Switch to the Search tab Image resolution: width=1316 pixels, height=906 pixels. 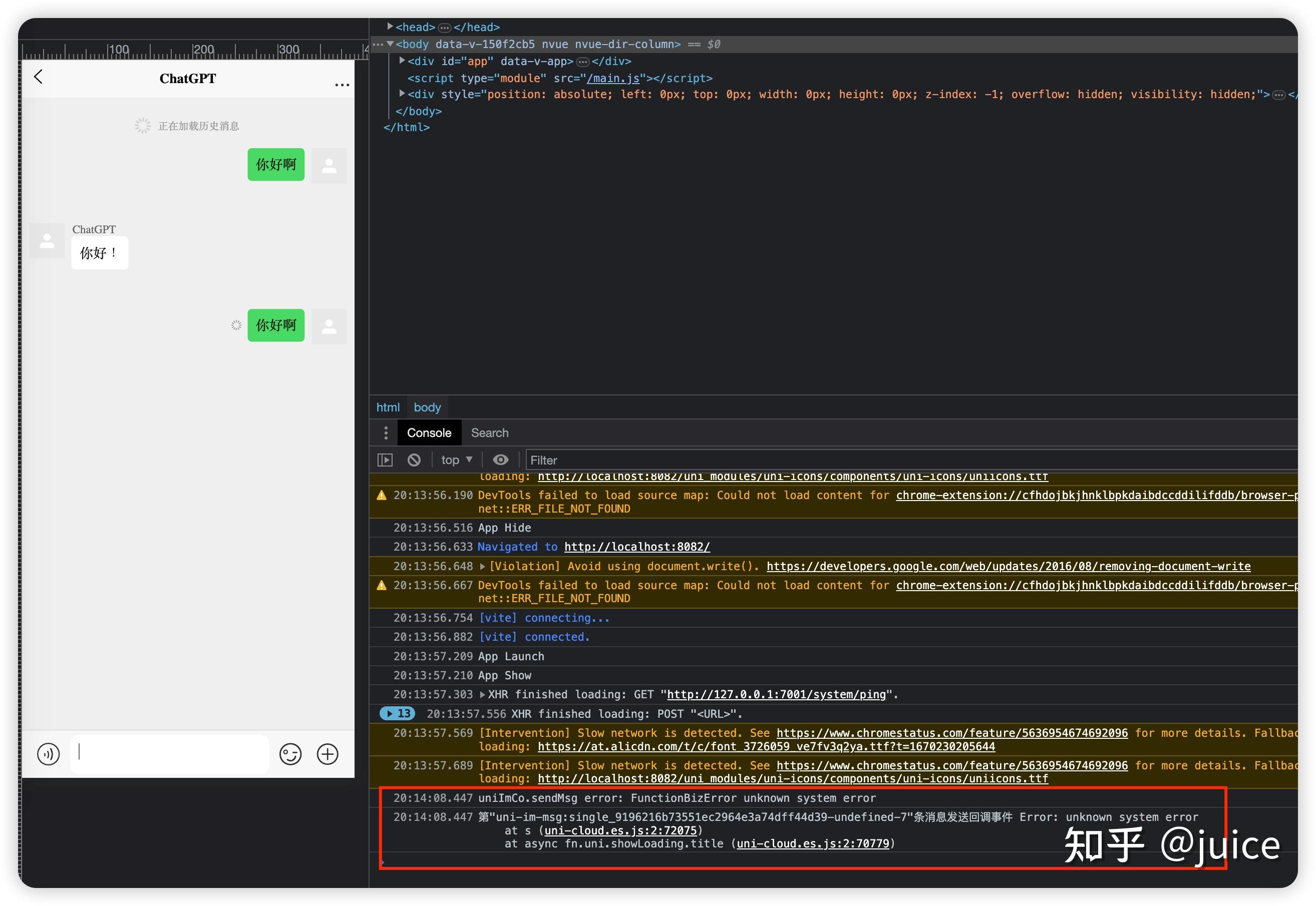pyautogui.click(x=489, y=433)
